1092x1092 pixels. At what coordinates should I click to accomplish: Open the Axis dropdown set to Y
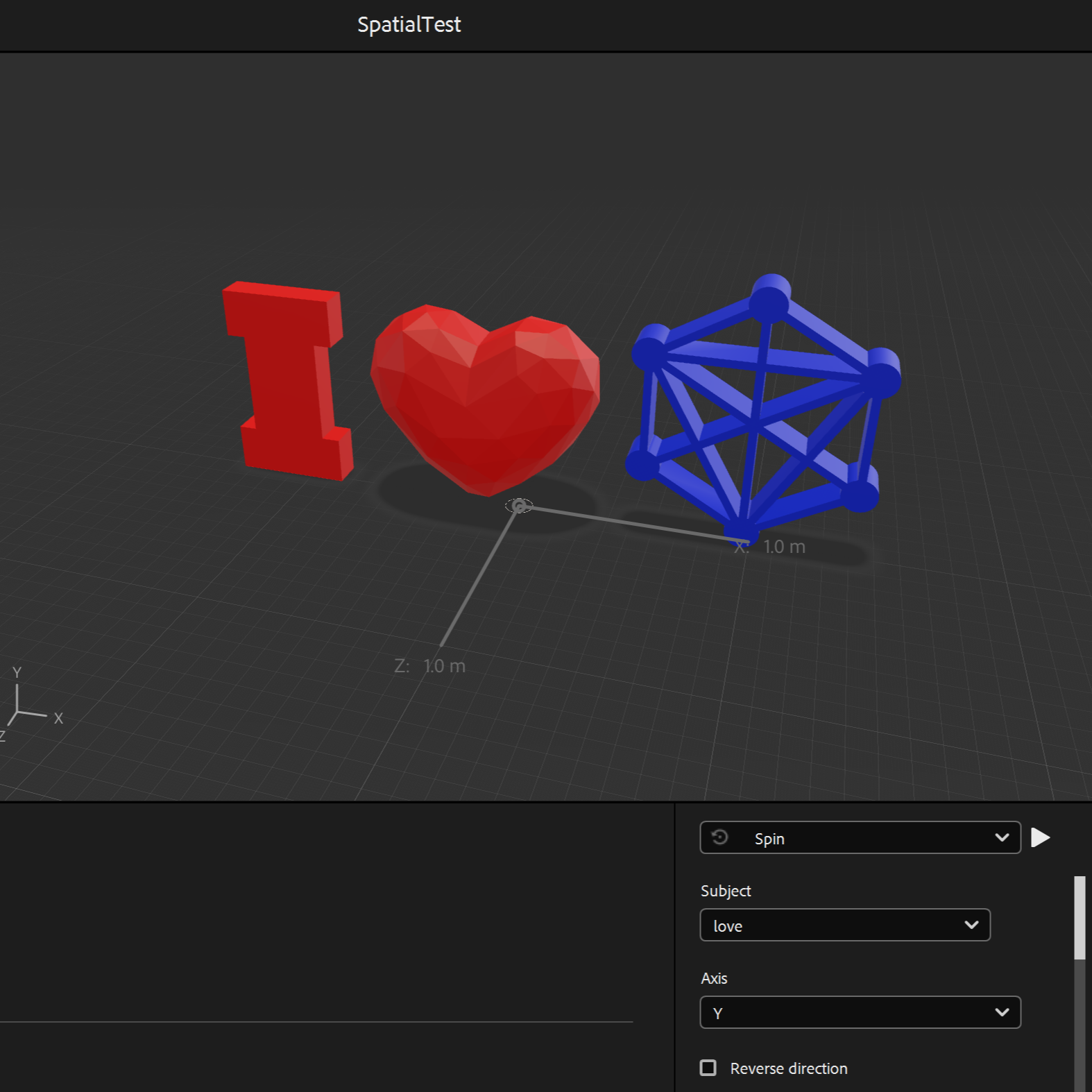point(860,1012)
